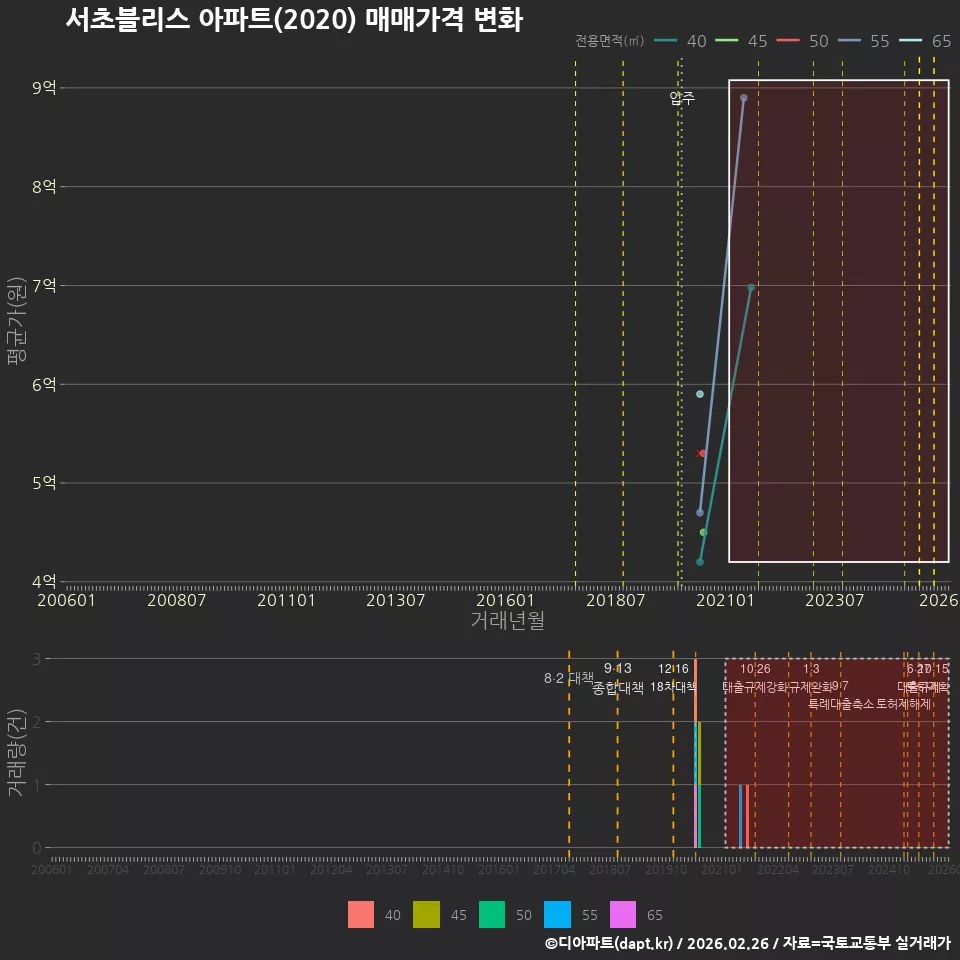This screenshot has height=960, width=960.
Task: Click the '8·2 대책' policy label
Action: pyautogui.click(x=569, y=678)
